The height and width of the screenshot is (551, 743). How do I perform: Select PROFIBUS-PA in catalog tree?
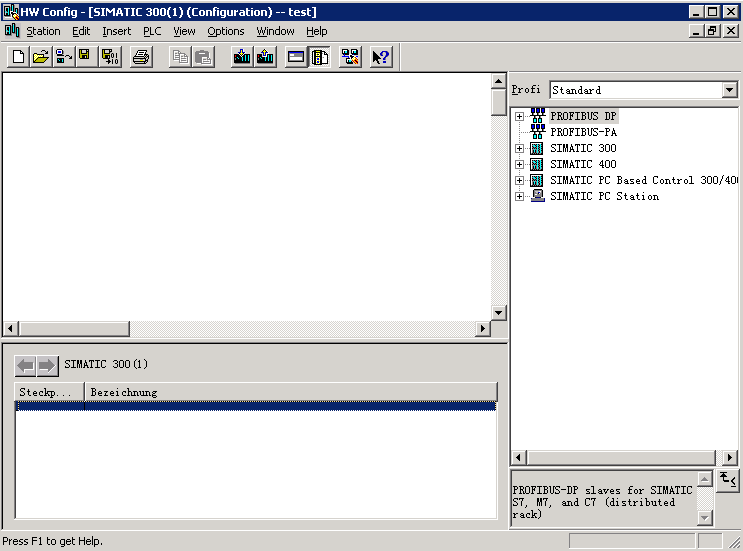tap(583, 132)
